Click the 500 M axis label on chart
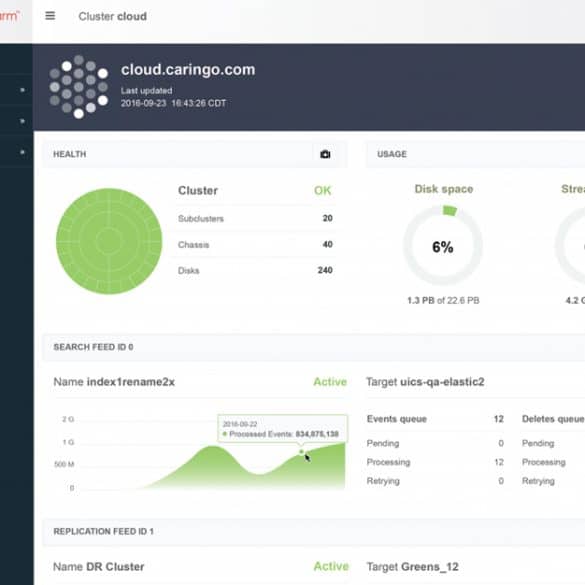The height and width of the screenshot is (585, 585). 64,464
